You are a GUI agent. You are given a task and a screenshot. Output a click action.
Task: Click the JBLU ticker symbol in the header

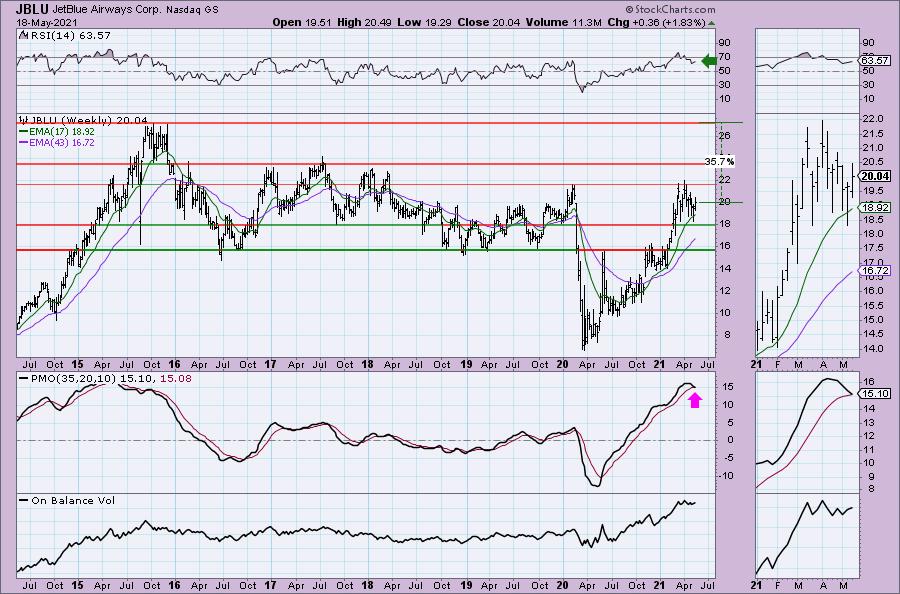tap(32, 9)
